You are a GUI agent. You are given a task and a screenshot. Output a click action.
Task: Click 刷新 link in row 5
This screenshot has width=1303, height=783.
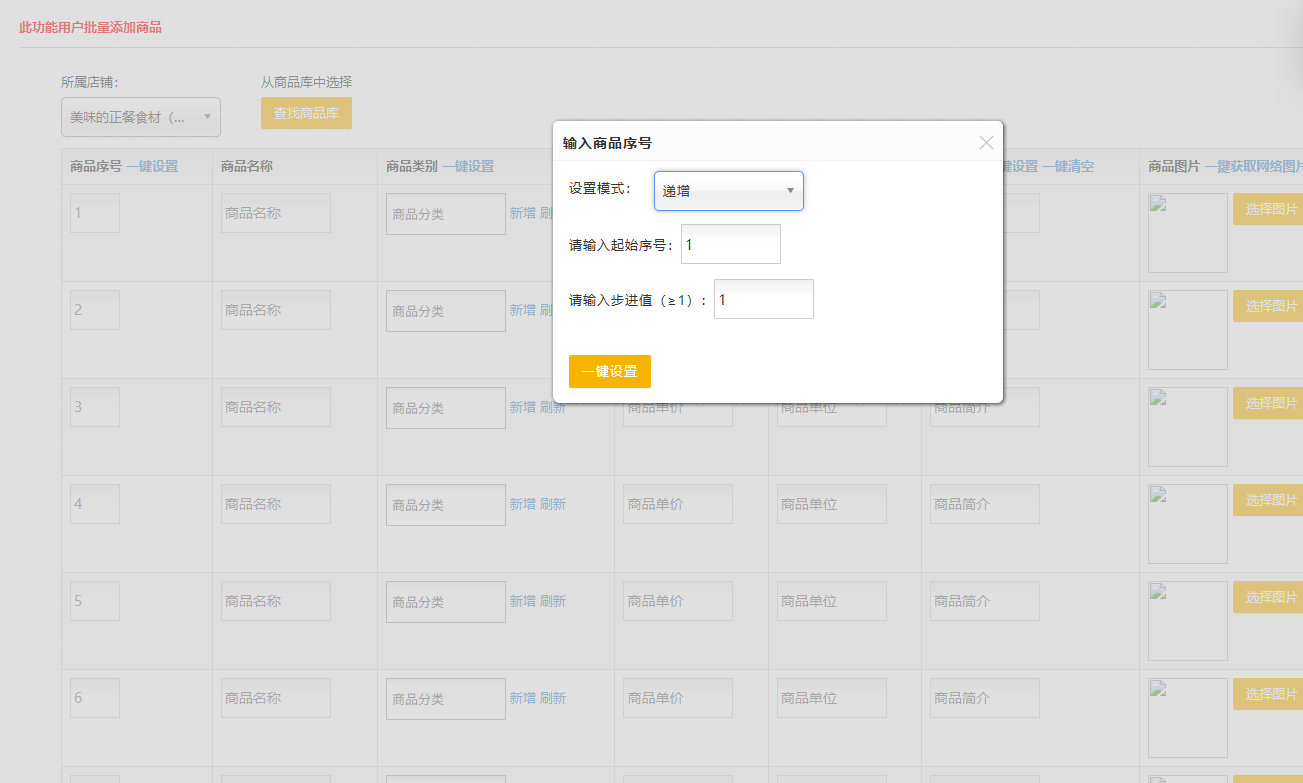coord(553,601)
